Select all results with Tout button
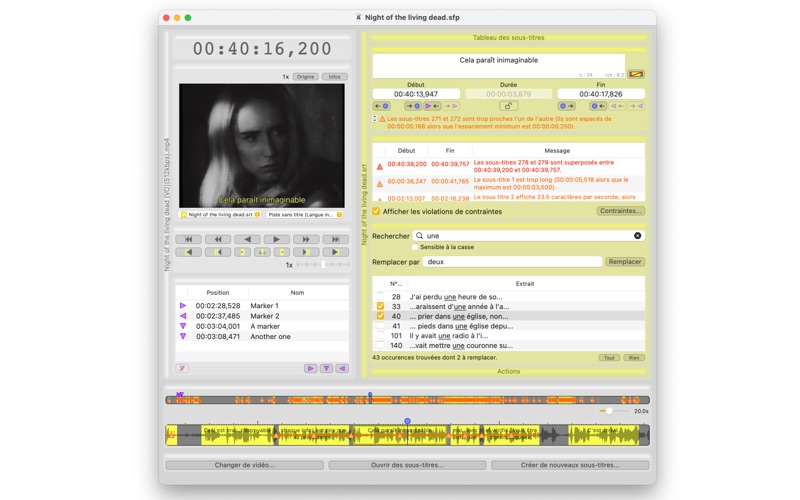Screen dimensions: 800x500 click(609, 358)
